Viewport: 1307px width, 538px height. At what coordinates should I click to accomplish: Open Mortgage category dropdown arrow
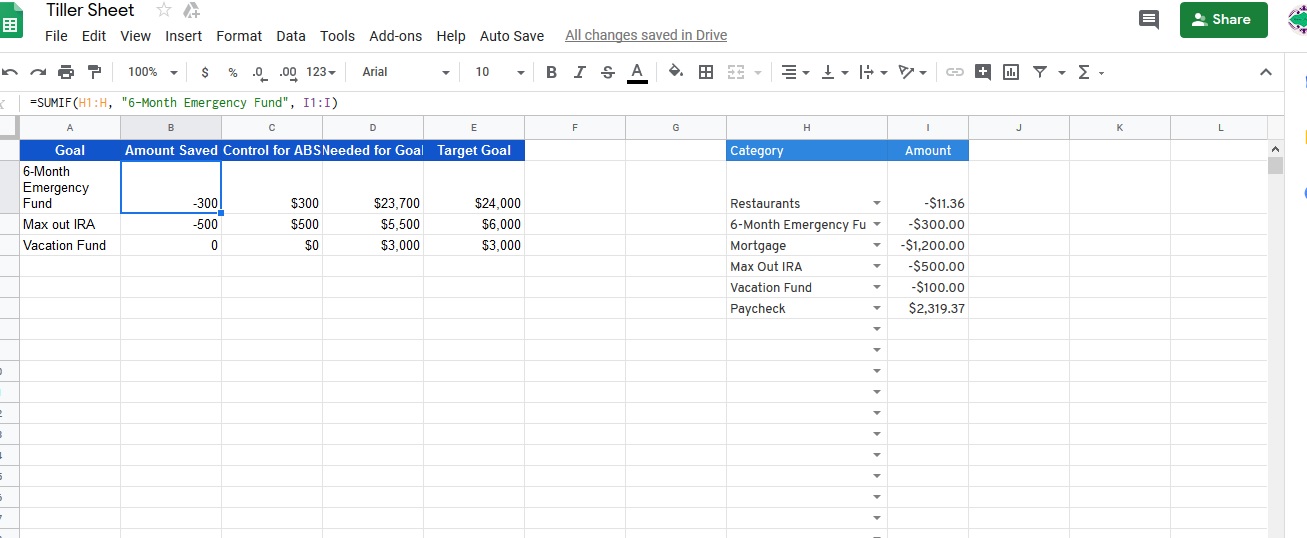pyautogui.click(x=877, y=245)
